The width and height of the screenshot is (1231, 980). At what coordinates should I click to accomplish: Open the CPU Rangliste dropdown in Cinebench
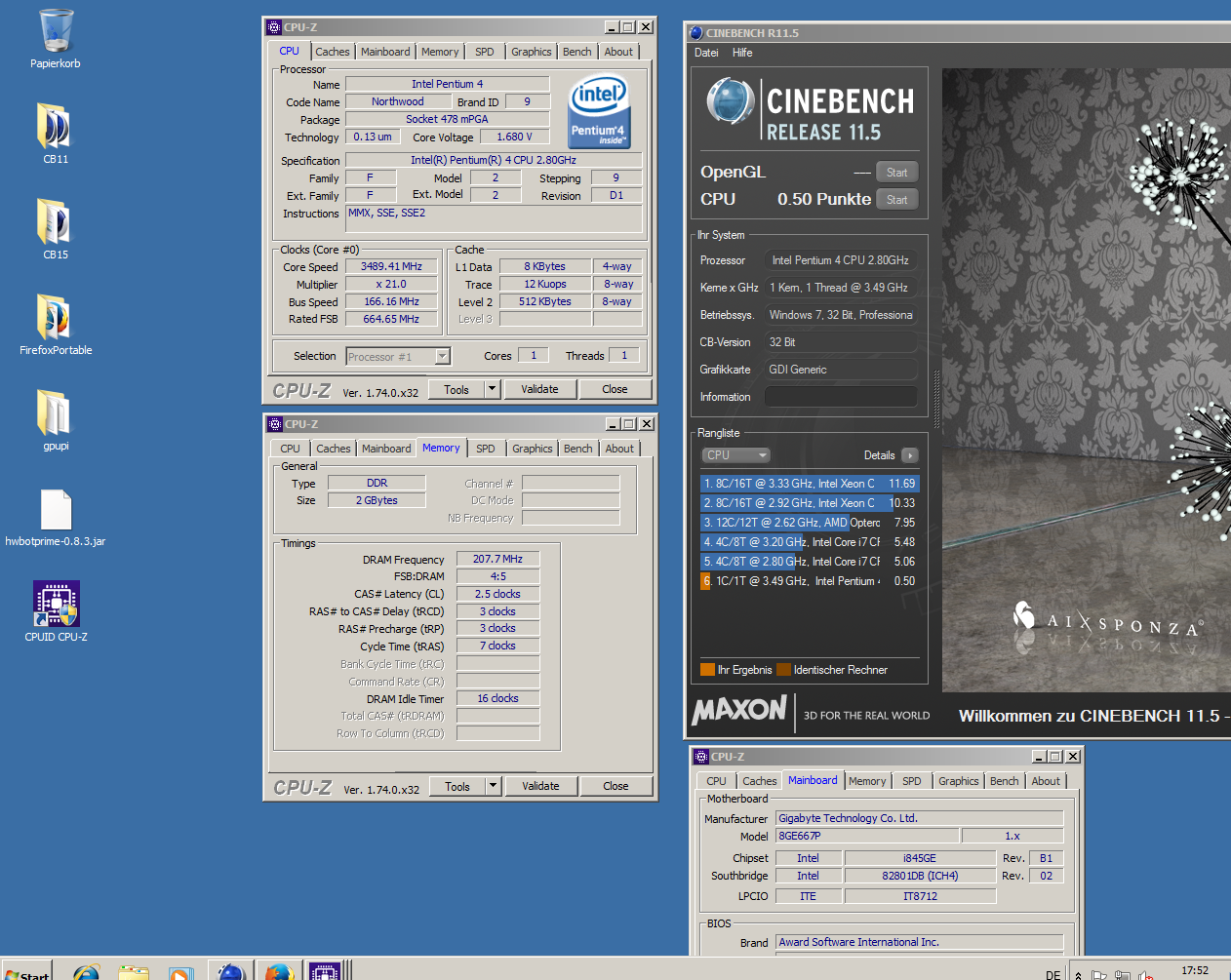[735, 455]
